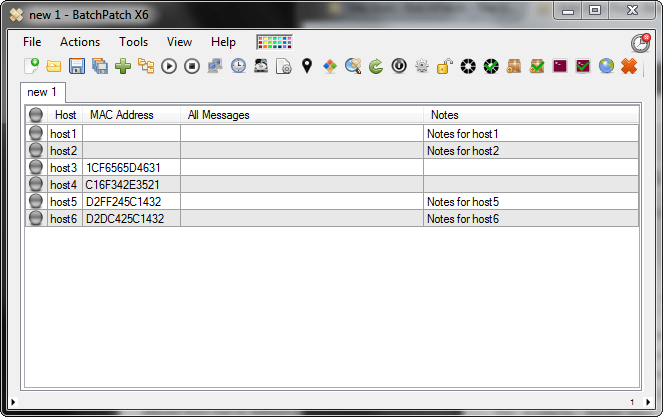This screenshot has width=663, height=417.
Task: Click the black location pin icon
Action: click(307, 66)
